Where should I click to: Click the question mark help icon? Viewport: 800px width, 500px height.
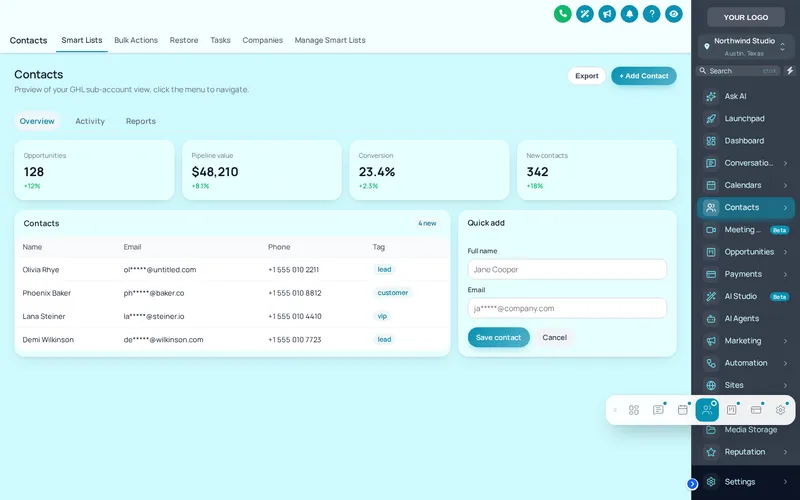652,14
